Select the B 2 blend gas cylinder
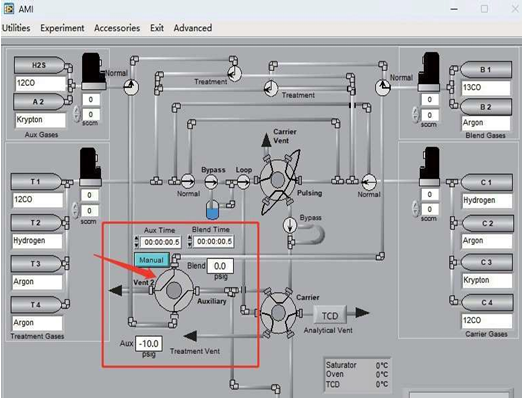The width and height of the screenshot is (524, 398). tap(486, 107)
